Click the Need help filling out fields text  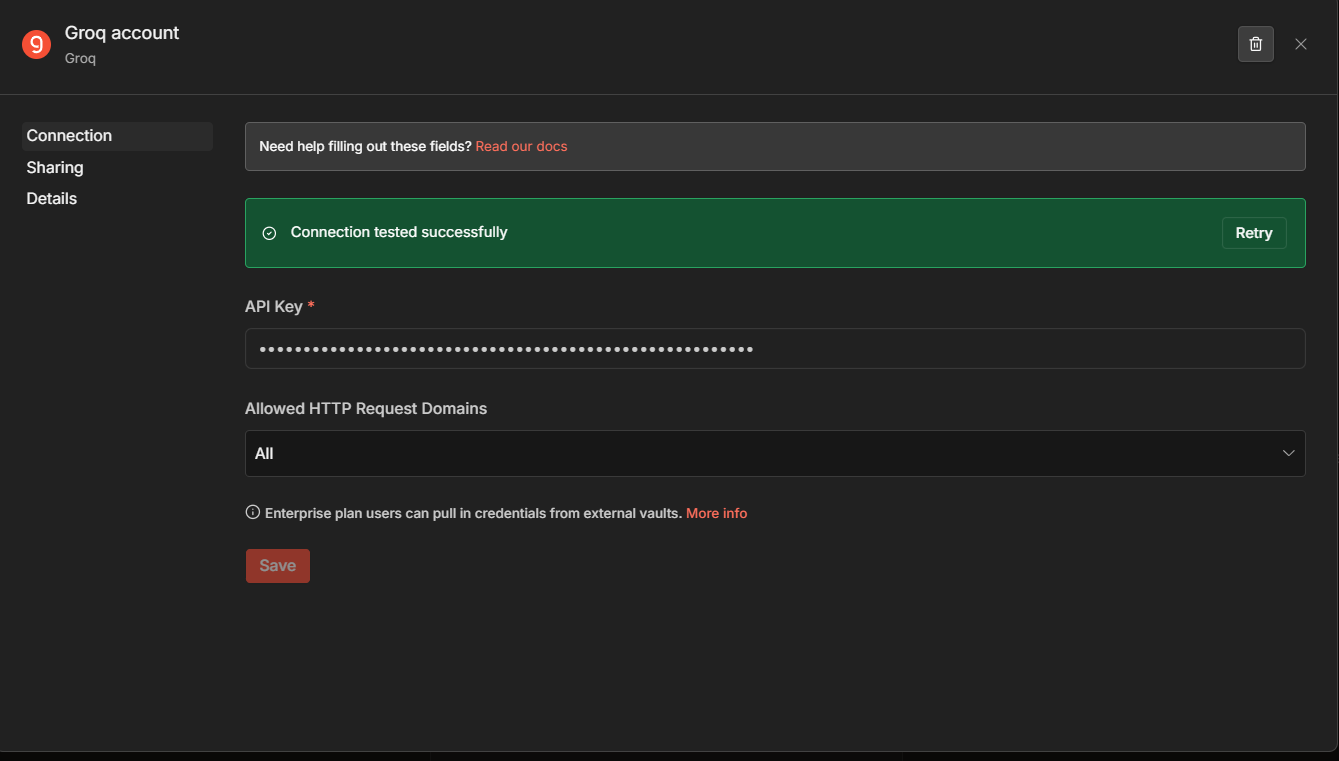(365, 146)
